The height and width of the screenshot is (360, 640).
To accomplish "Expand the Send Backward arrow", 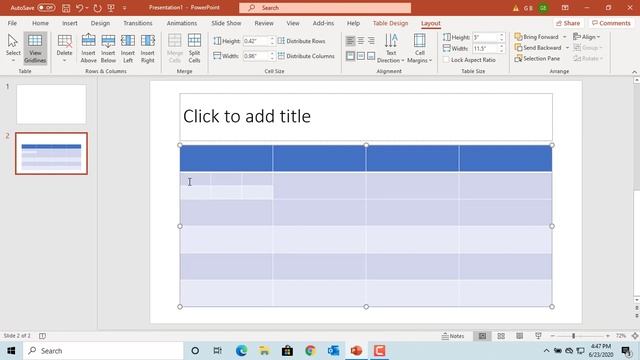I will [x=567, y=48].
